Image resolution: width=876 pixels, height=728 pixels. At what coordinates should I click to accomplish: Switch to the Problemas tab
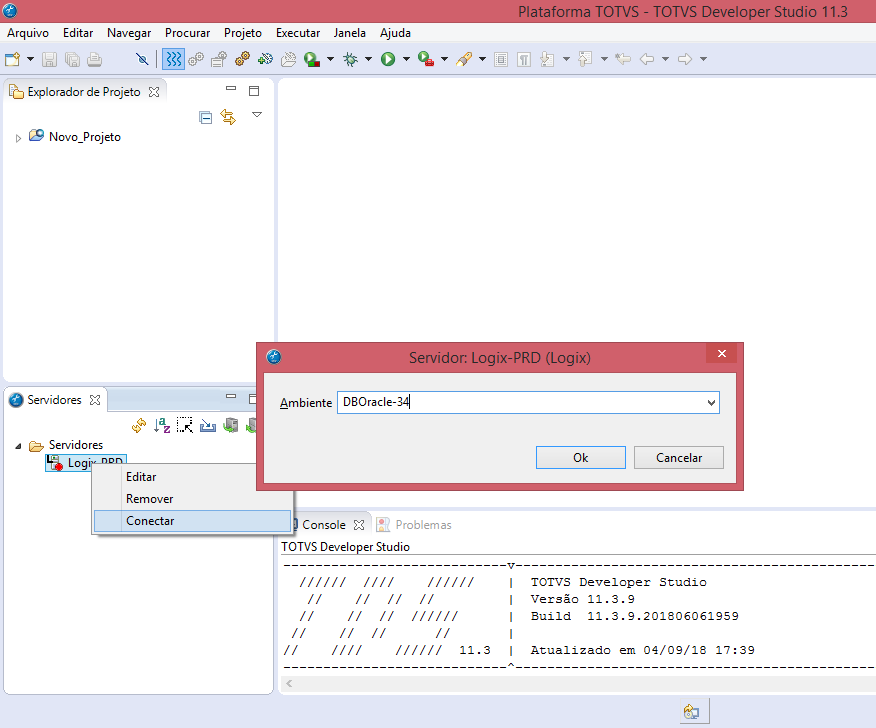414,525
